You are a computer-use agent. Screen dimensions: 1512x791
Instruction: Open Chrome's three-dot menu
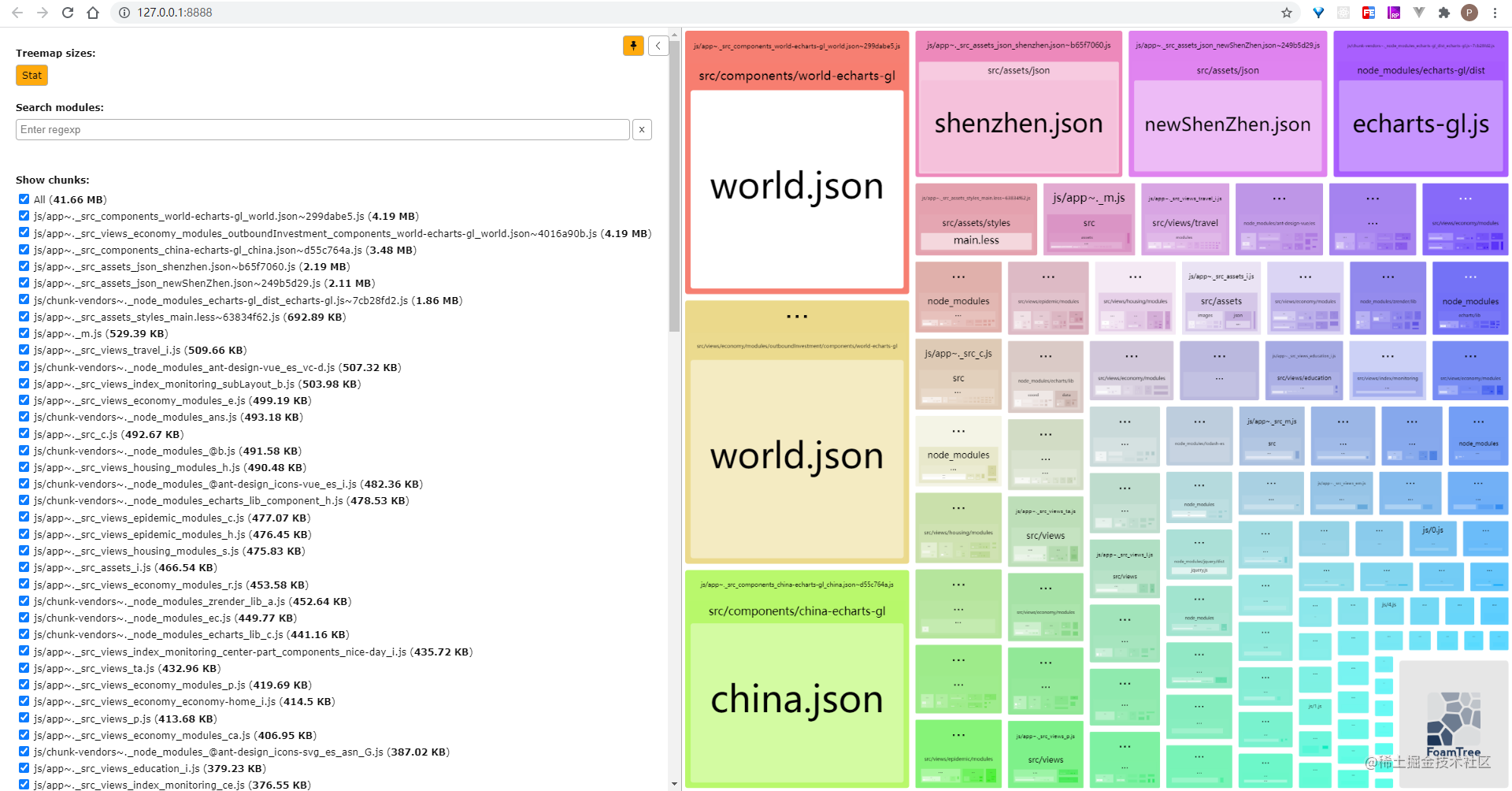tap(1495, 13)
